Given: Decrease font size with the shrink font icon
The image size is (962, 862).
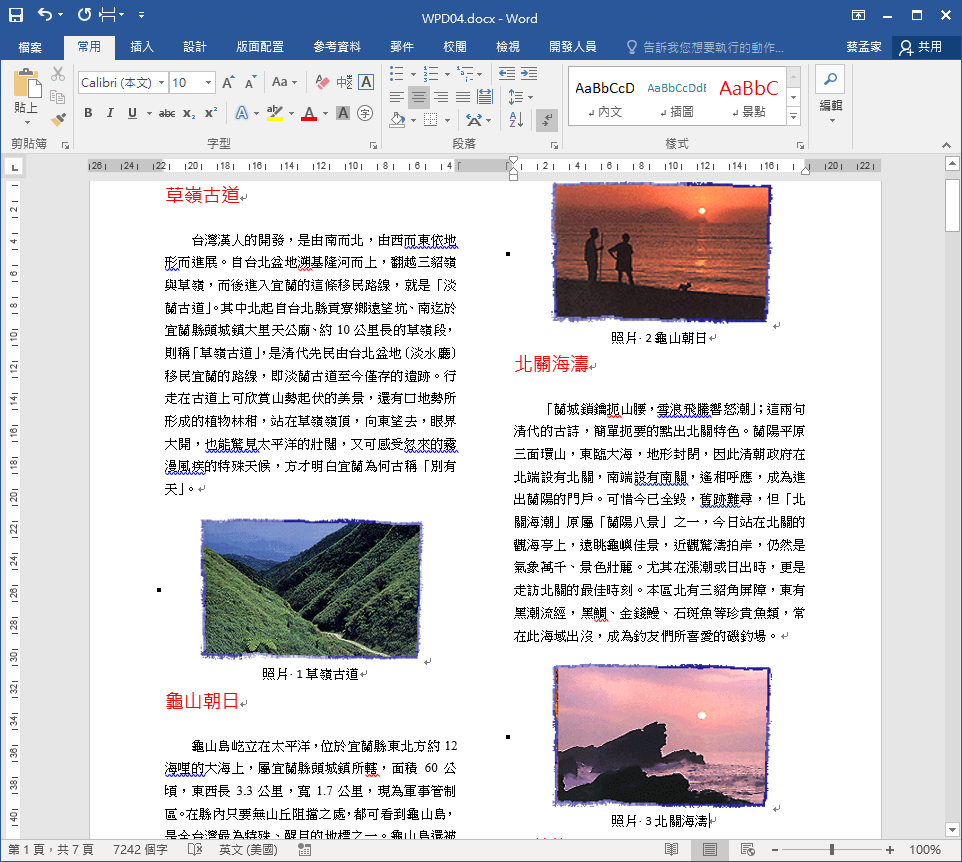Looking at the screenshot, I should click(x=250, y=83).
